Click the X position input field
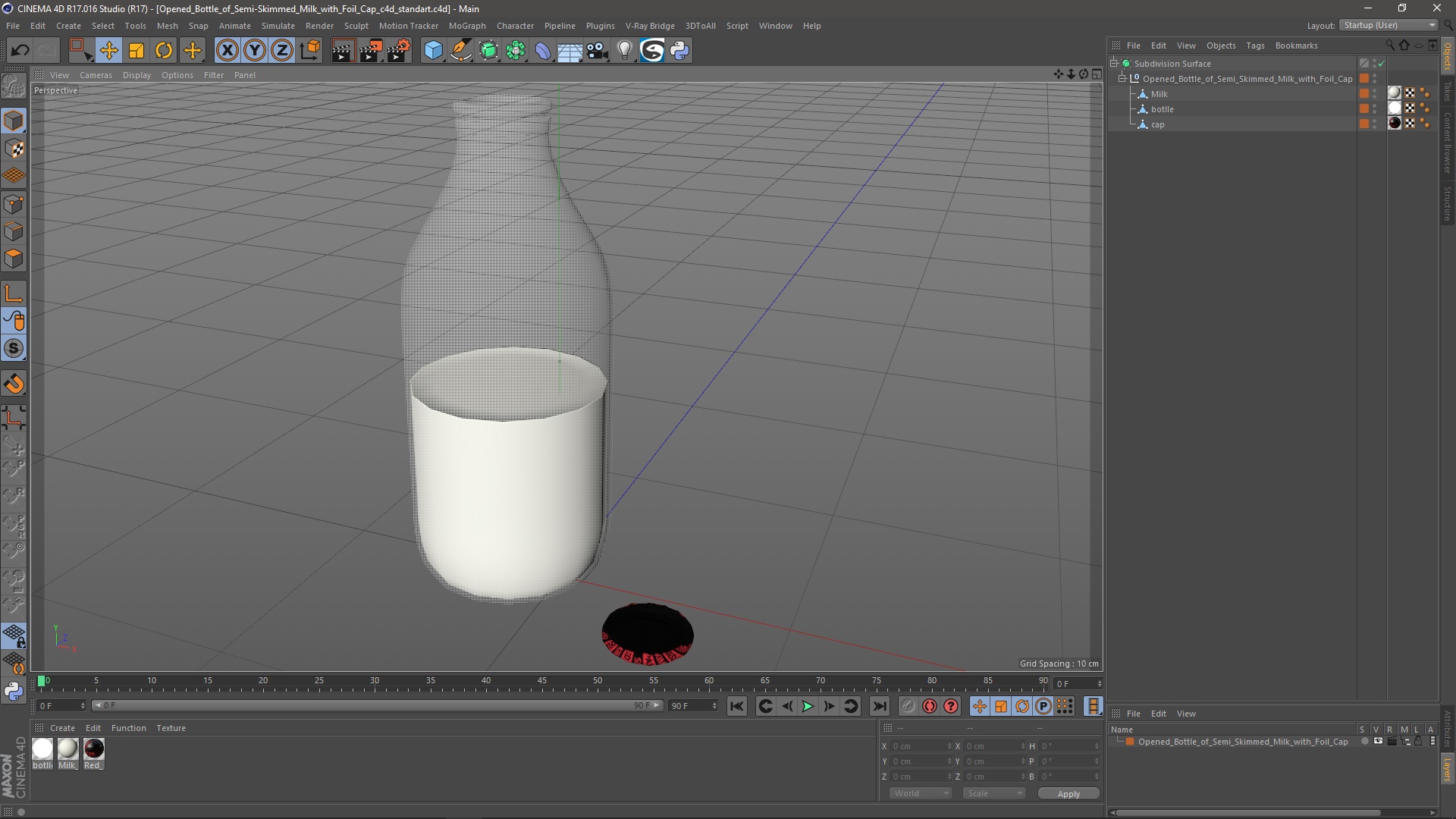Viewport: 1456px width, 819px height. tap(921, 746)
